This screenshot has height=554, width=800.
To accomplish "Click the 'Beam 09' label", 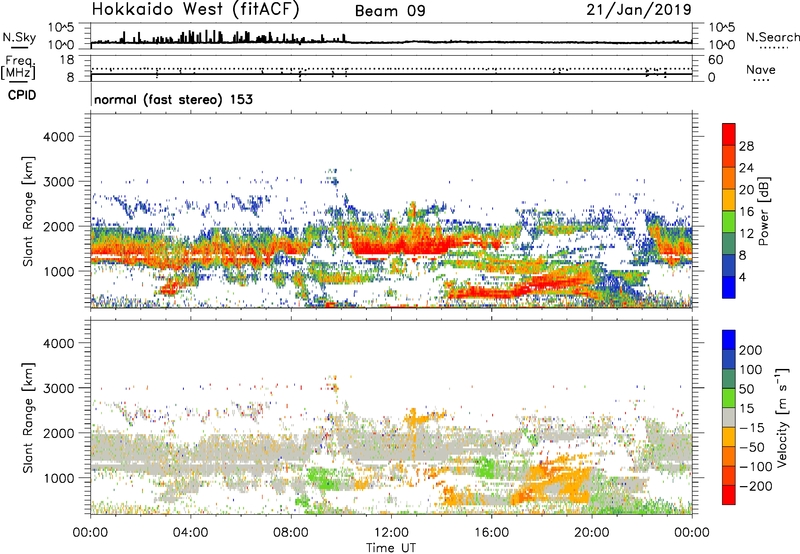I will pos(390,11).
